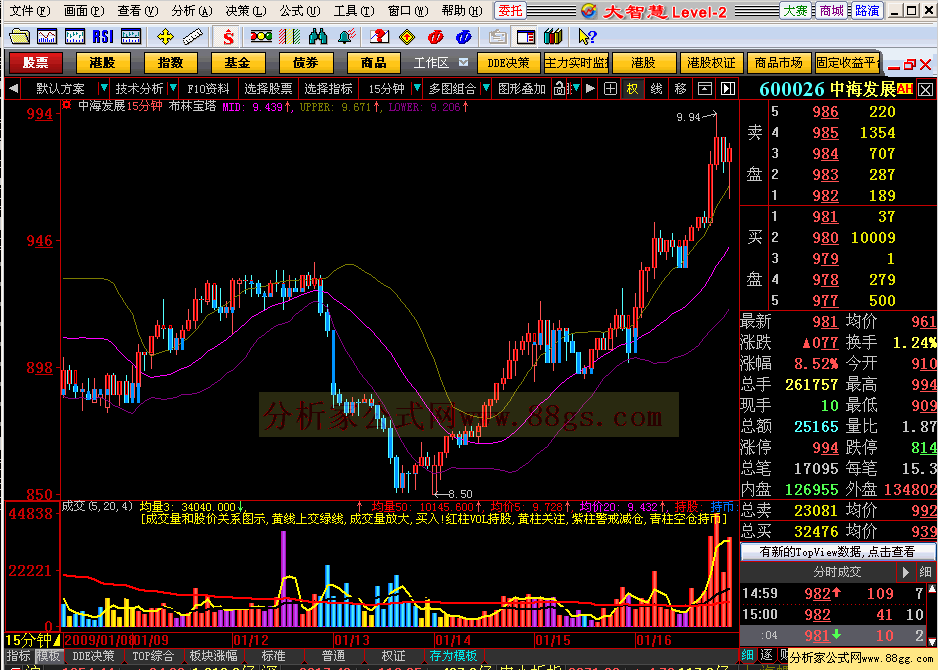Screen dimensions: 938x670
Task: Click the help pointer question icon
Action: coord(587,37)
